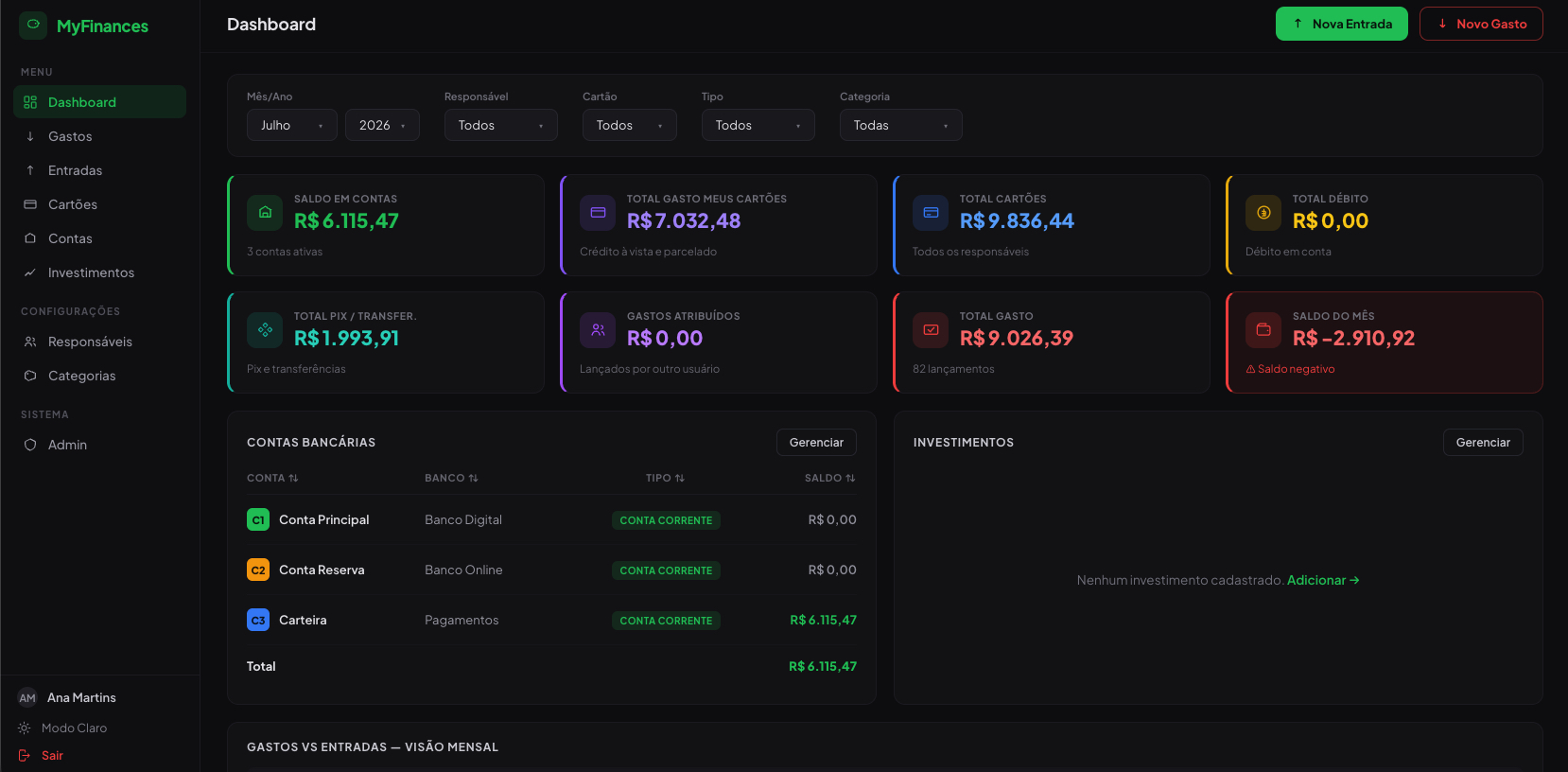
Task: Open the Admin system page
Action: coord(99,445)
